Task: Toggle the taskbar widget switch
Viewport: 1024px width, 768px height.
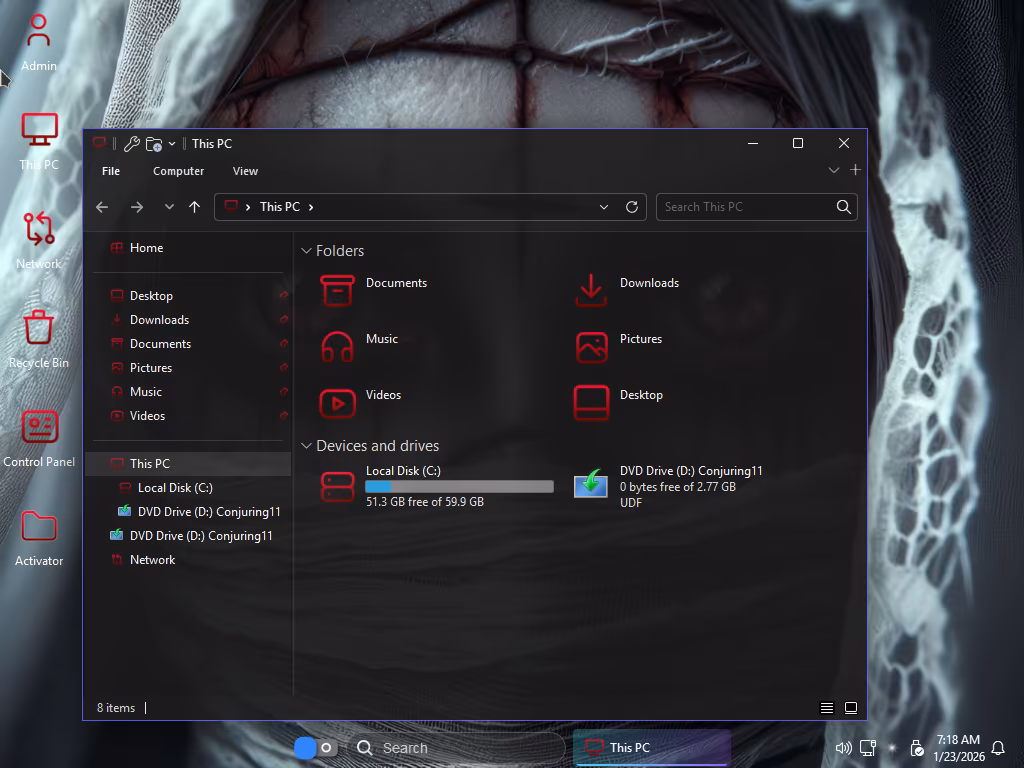Action: click(315, 748)
